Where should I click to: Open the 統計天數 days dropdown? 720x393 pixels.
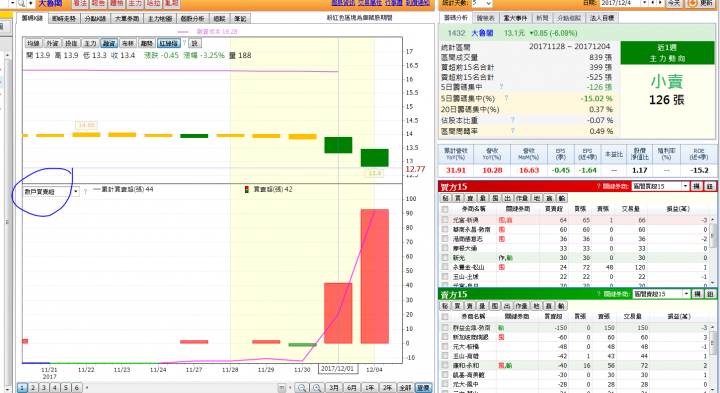click(489, 3)
